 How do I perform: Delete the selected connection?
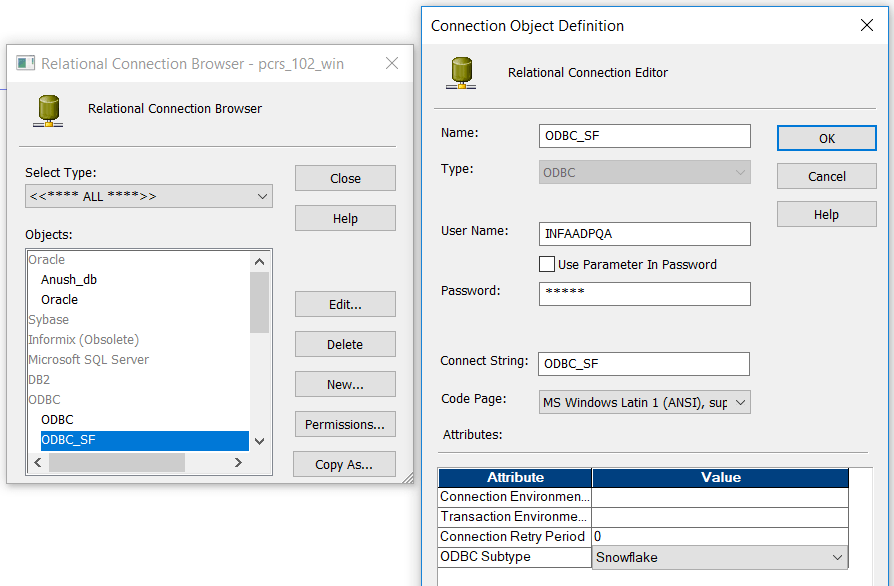coord(344,344)
